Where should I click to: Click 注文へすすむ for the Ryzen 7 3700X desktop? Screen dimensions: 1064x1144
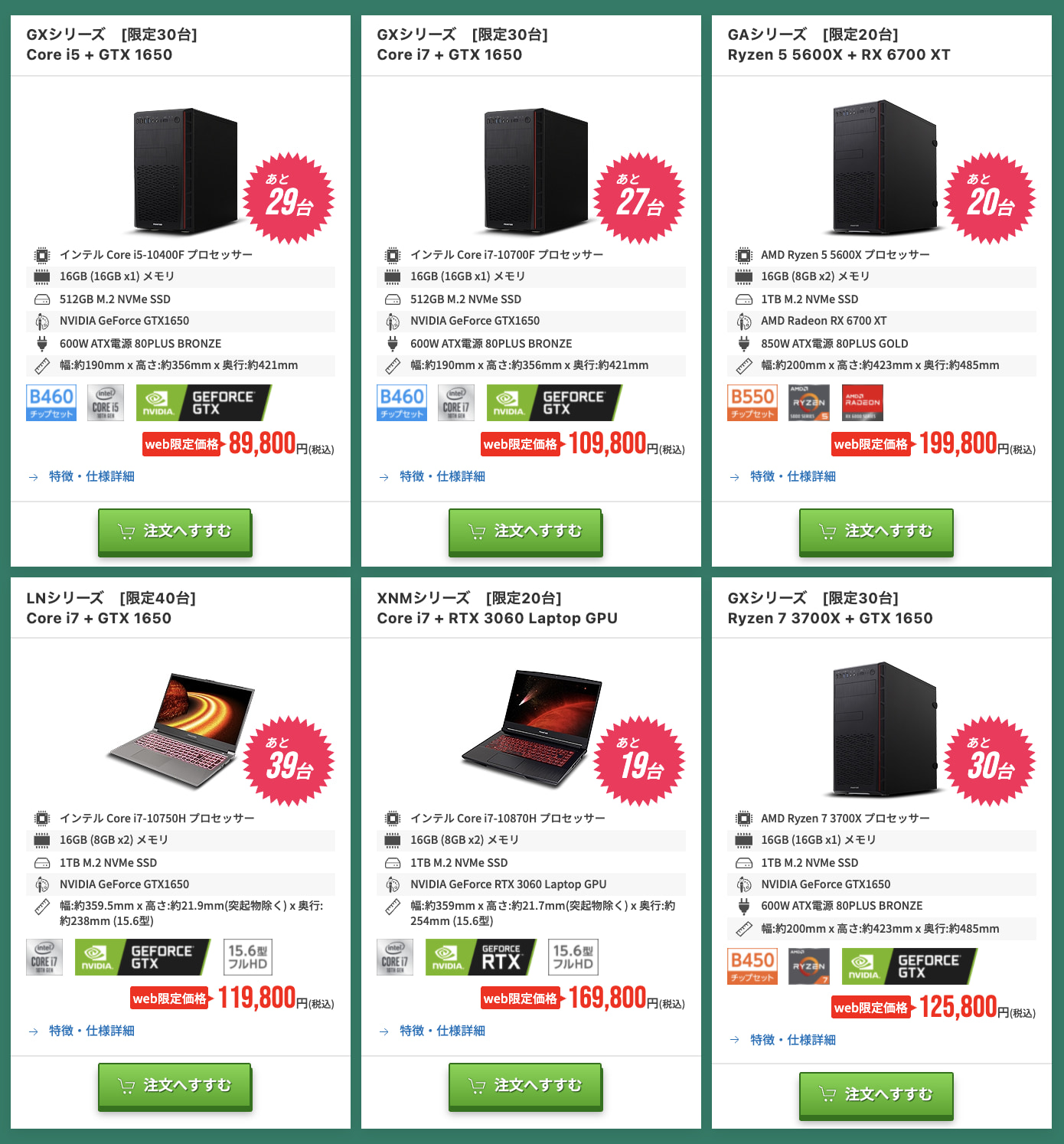[x=876, y=1095]
